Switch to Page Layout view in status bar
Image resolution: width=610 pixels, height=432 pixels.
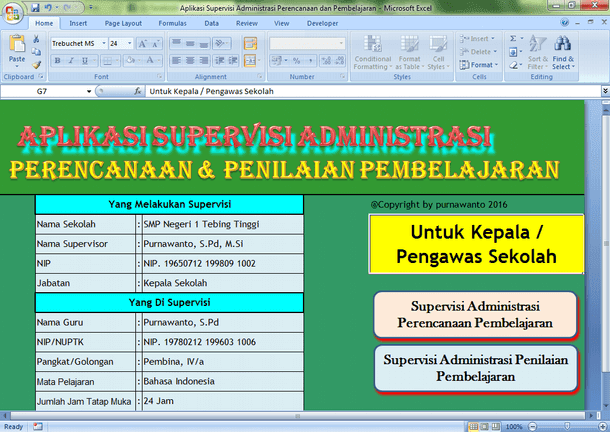point(484,427)
